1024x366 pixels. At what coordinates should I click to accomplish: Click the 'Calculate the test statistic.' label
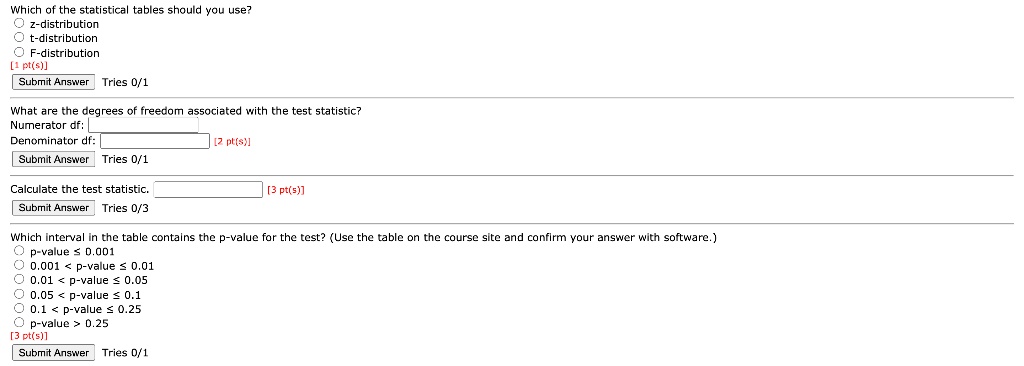coord(80,190)
